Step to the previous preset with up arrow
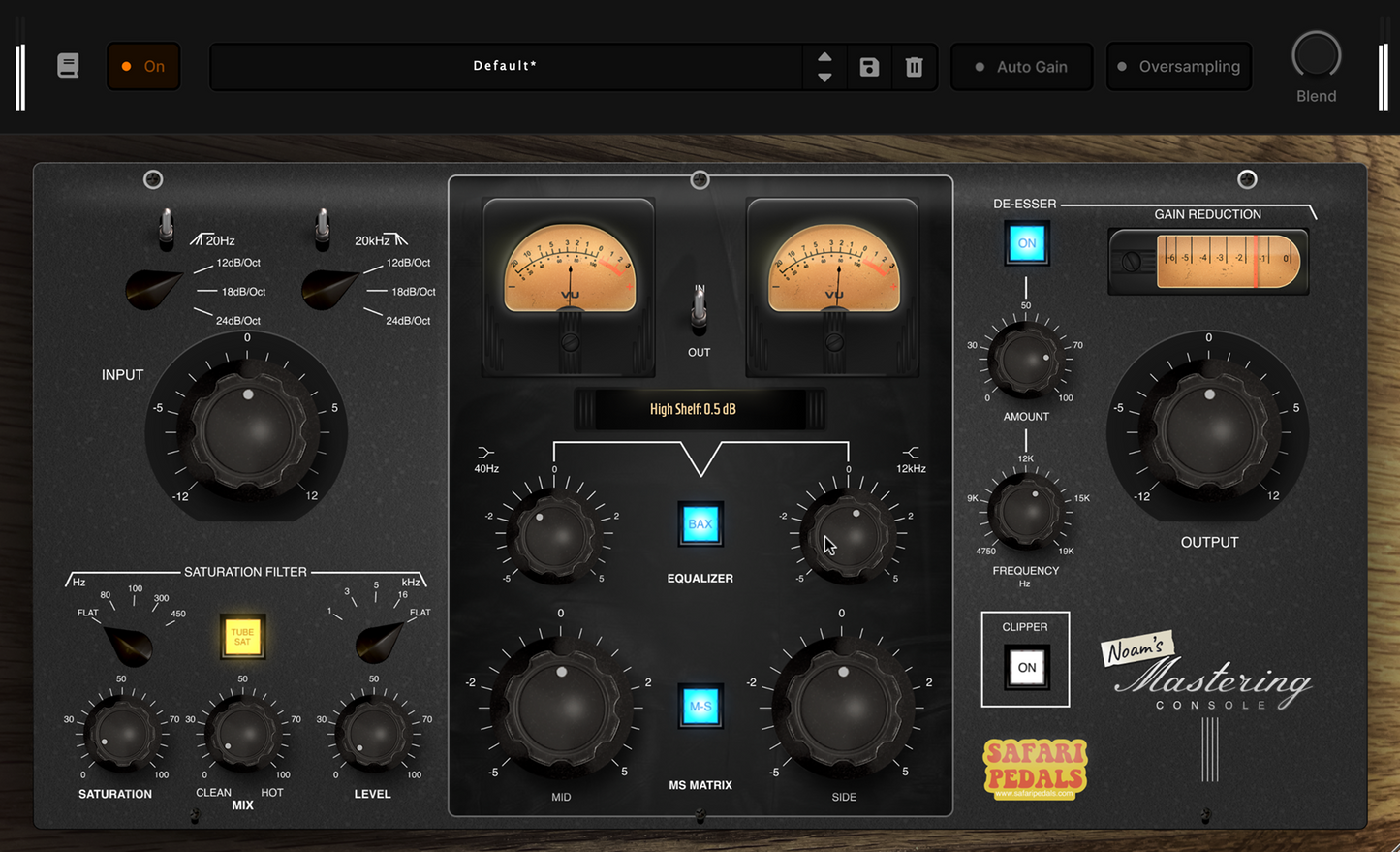Viewport: 1400px width, 852px height. pos(824,56)
